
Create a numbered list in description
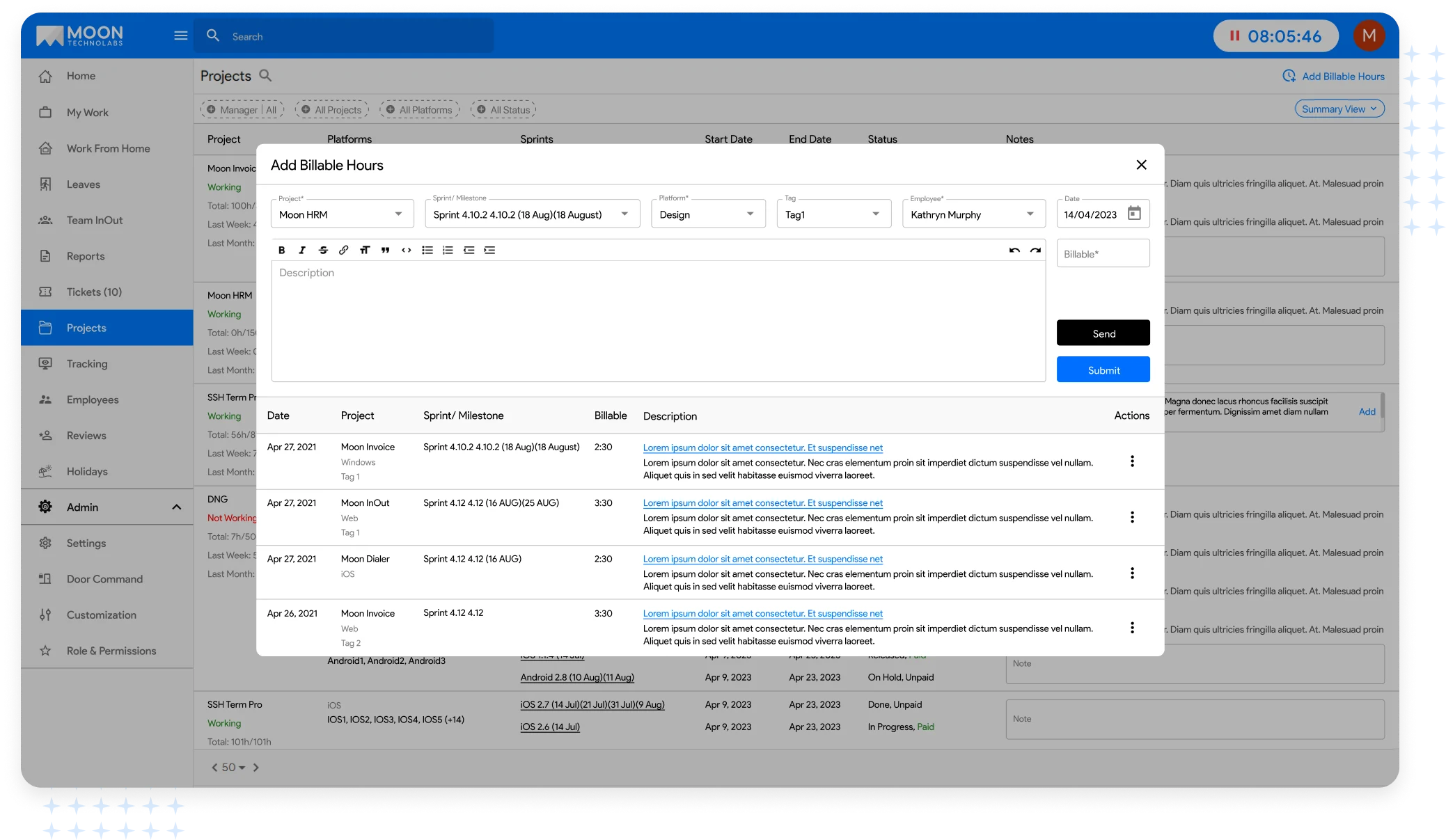tap(448, 251)
